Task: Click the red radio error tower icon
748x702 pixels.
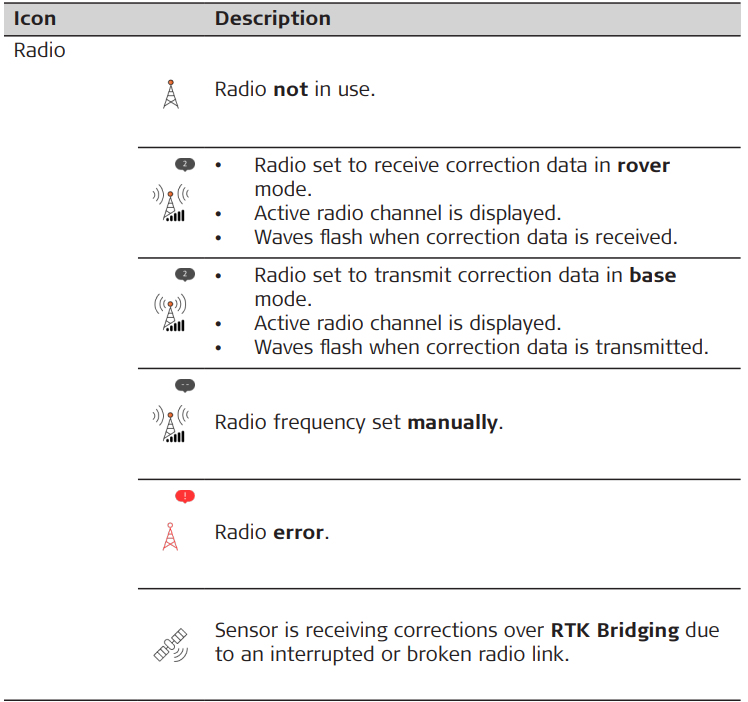Action: click(x=170, y=536)
